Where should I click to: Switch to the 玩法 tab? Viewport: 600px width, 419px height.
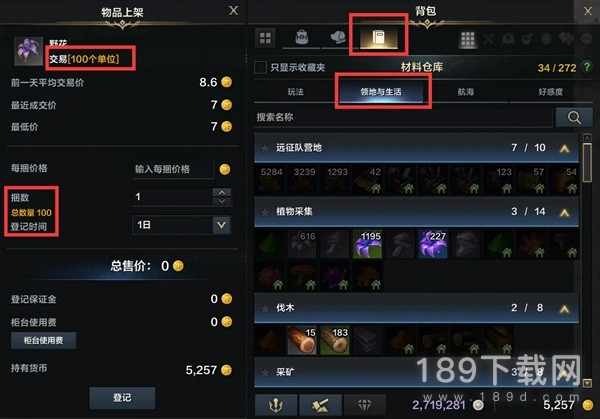tap(295, 92)
